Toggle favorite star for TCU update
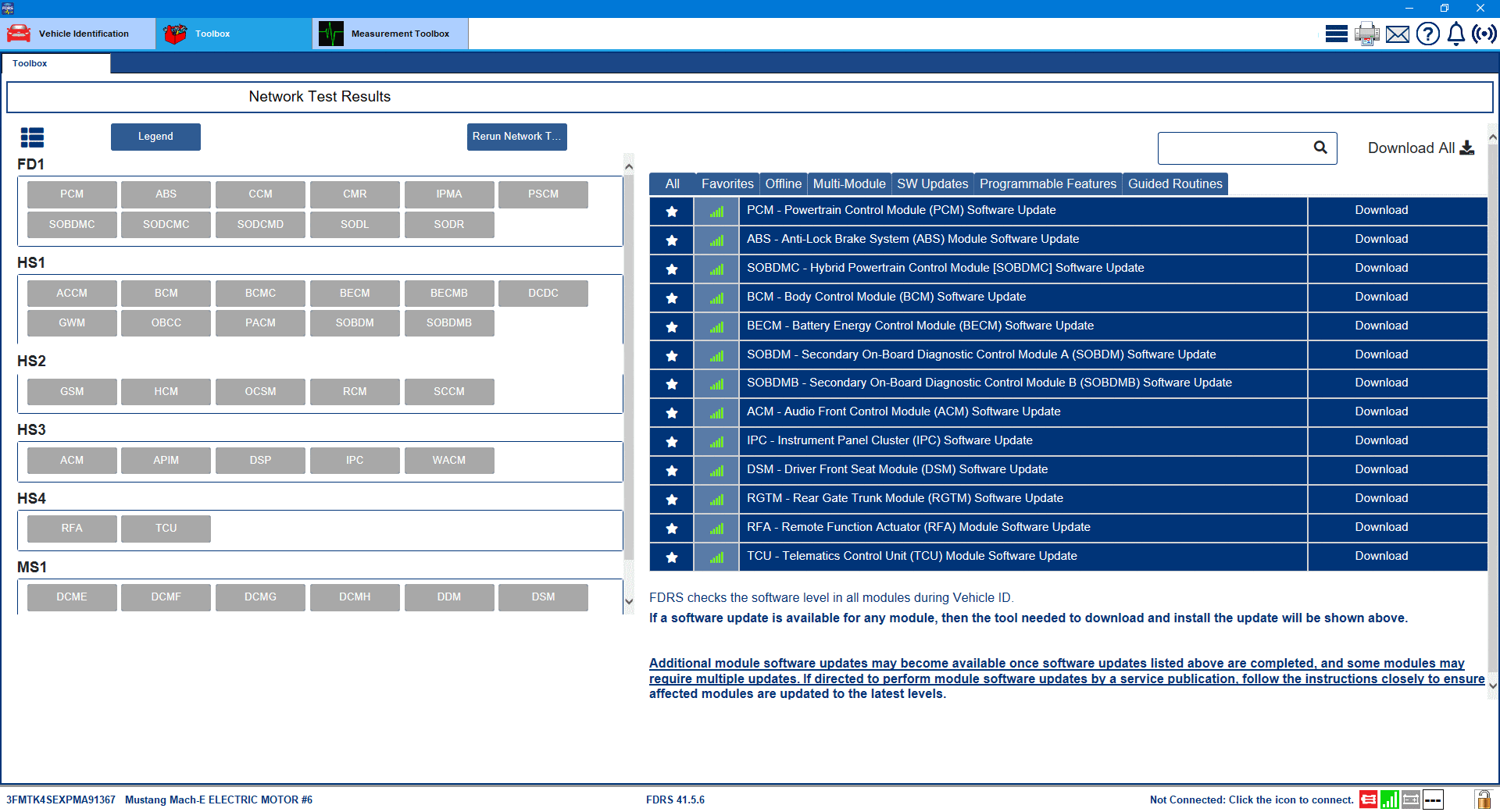The width and height of the screenshot is (1500, 812). tap(672, 557)
